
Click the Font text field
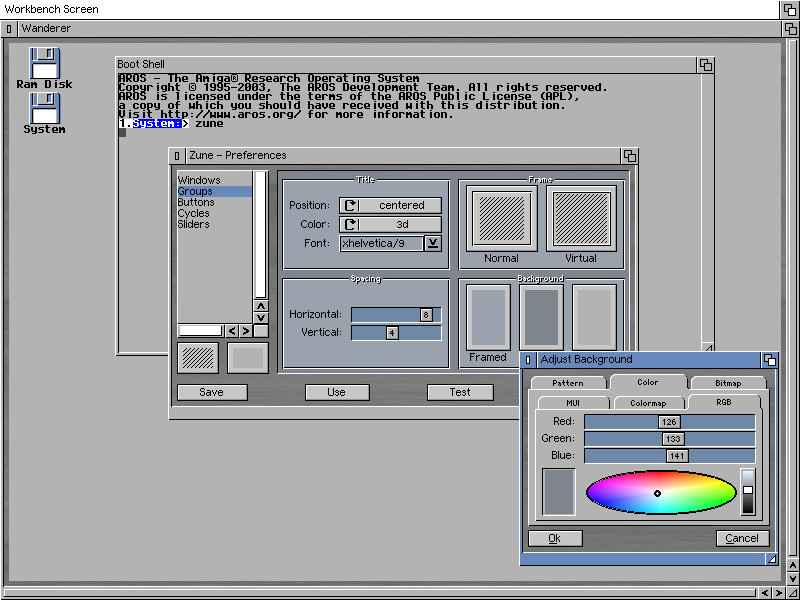pos(381,243)
